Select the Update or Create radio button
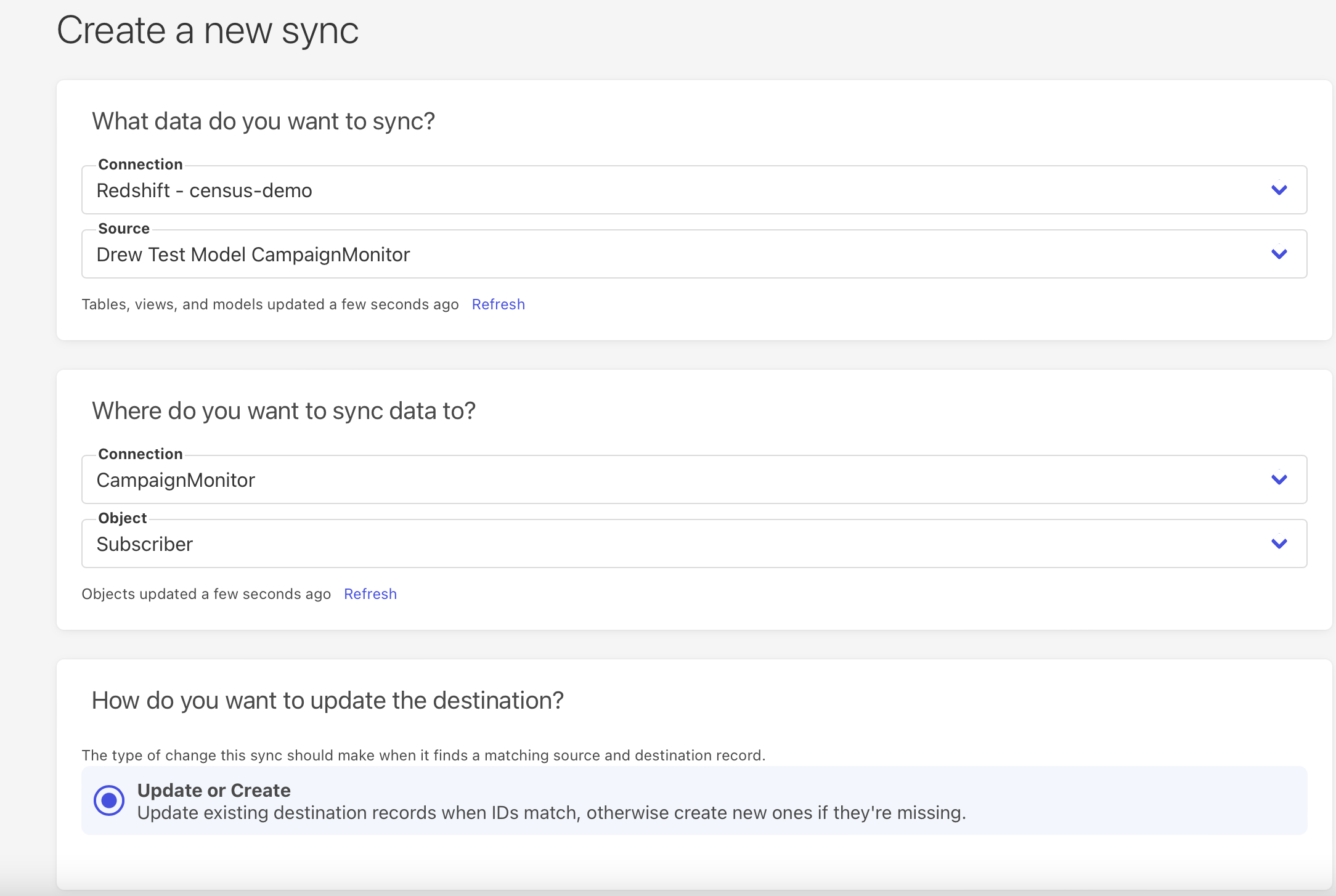Viewport: 1336px width, 896px height. [109, 800]
